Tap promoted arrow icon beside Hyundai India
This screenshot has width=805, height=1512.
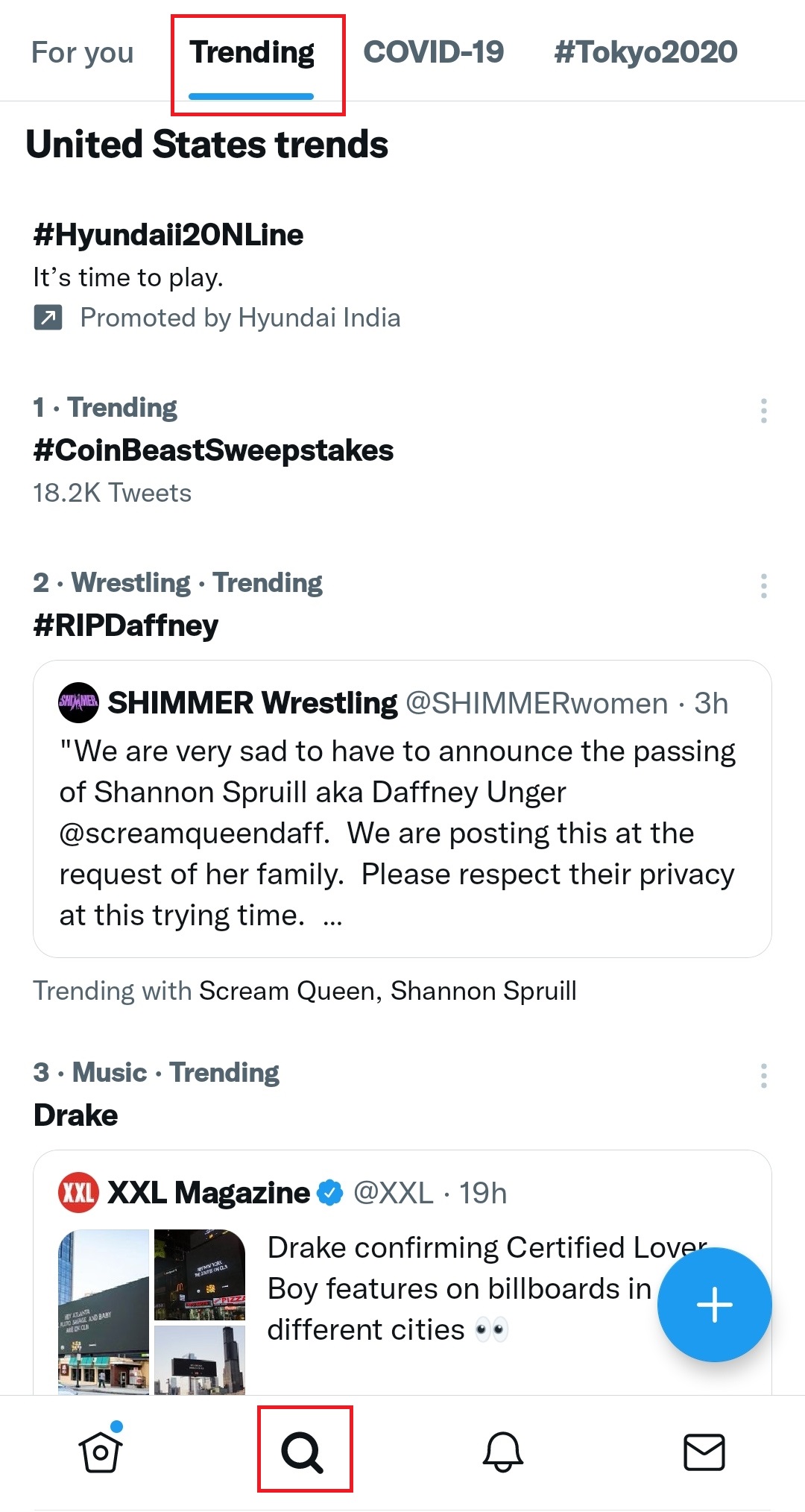pos(48,318)
